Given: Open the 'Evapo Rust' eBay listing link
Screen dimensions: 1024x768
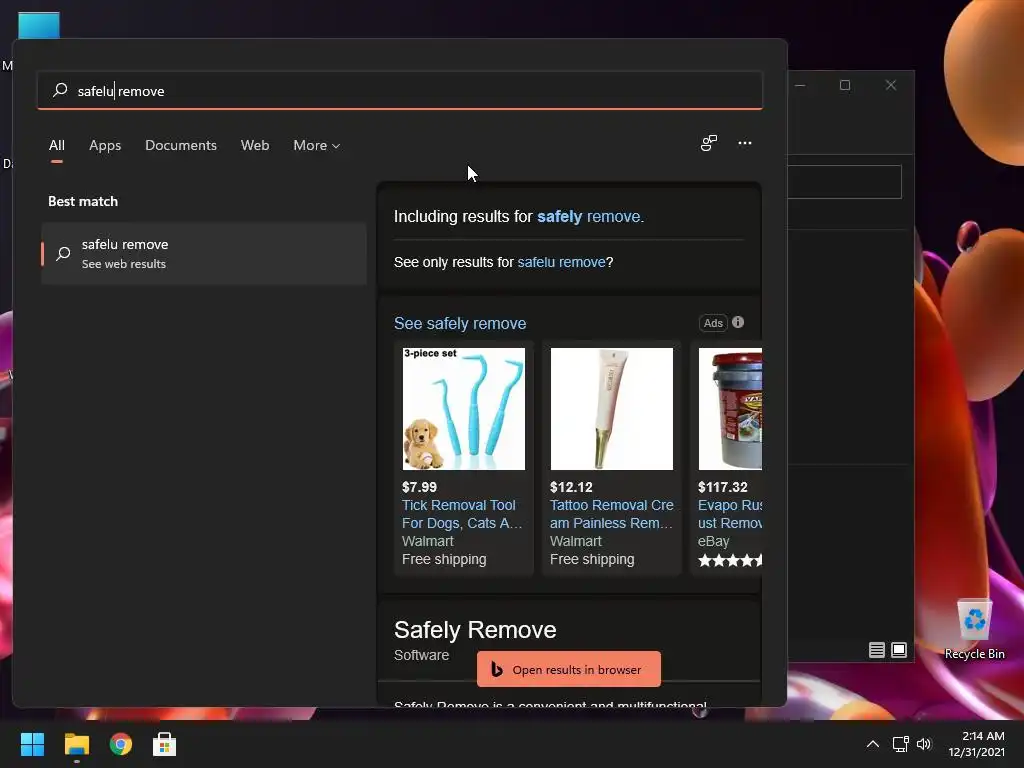Looking at the screenshot, I should click(730, 514).
